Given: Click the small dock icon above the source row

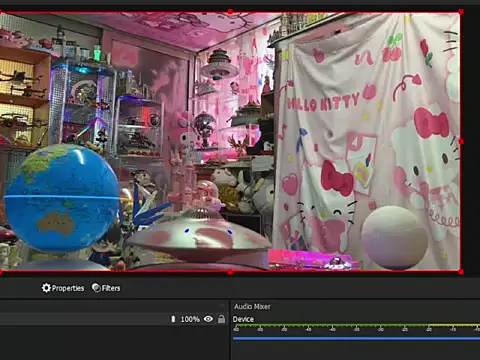Looking at the screenshot, I should (223, 305).
